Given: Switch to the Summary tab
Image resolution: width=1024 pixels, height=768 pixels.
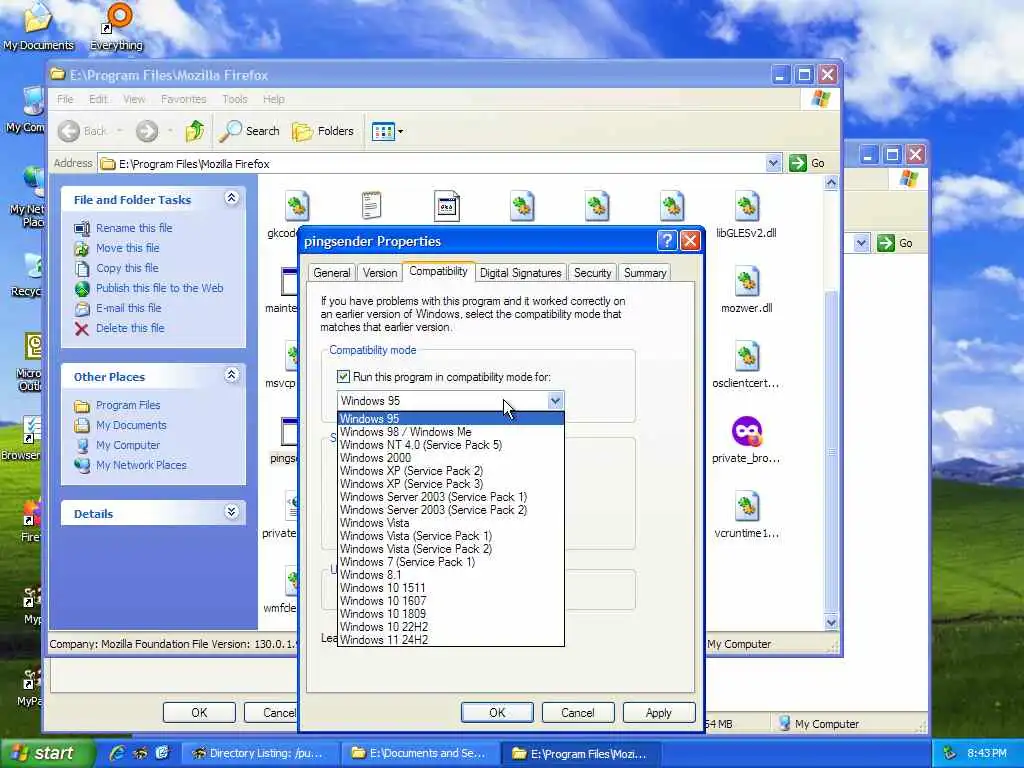Looking at the screenshot, I should click(645, 273).
